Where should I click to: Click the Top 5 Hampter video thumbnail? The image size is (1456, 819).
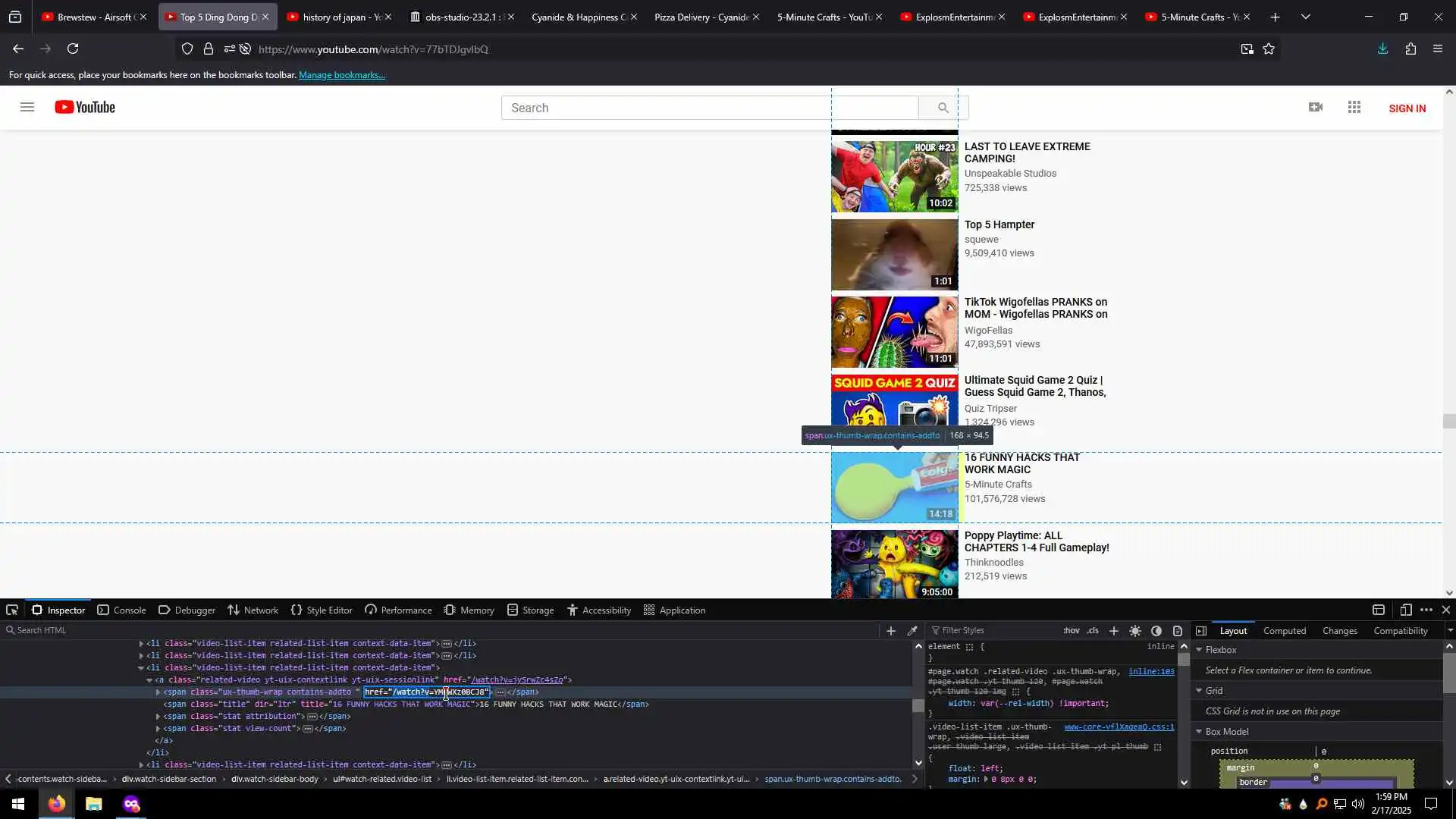(x=894, y=255)
